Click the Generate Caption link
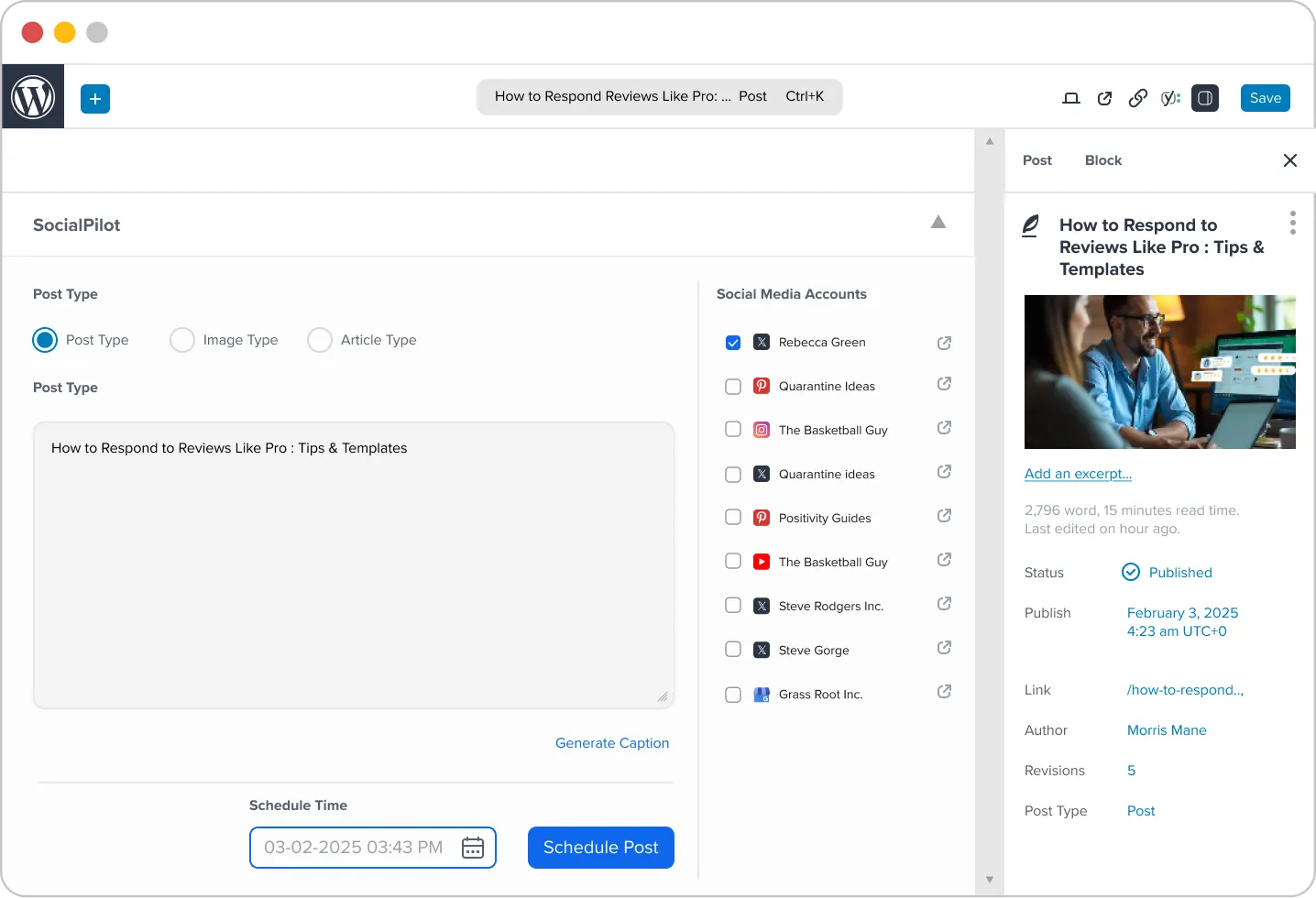This screenshot has height=898, width=1316. [611, 743]
